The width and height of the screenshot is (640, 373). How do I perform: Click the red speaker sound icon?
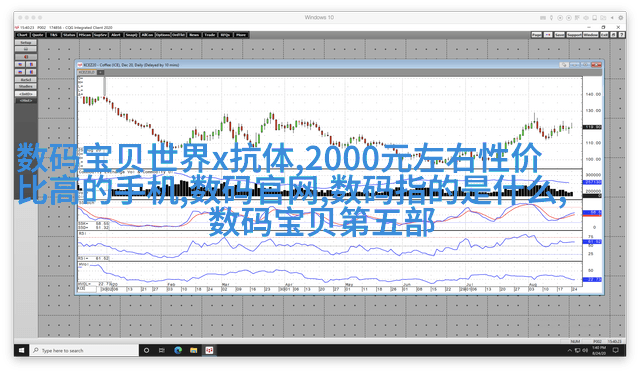[x=26, y=57]
